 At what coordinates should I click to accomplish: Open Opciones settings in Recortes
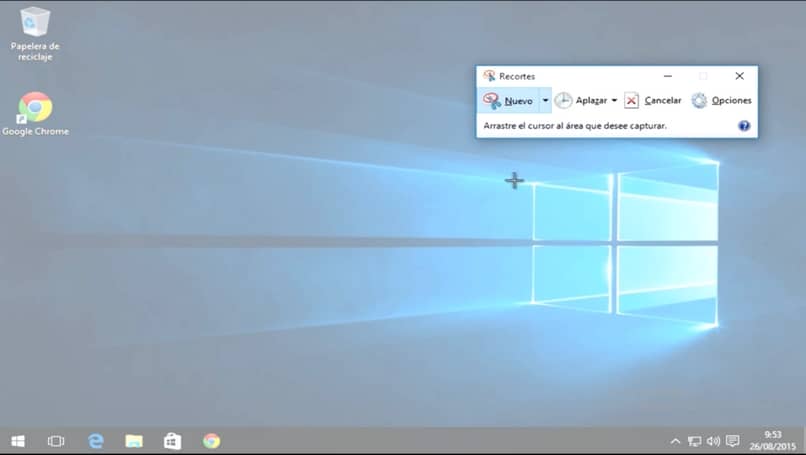721,101
